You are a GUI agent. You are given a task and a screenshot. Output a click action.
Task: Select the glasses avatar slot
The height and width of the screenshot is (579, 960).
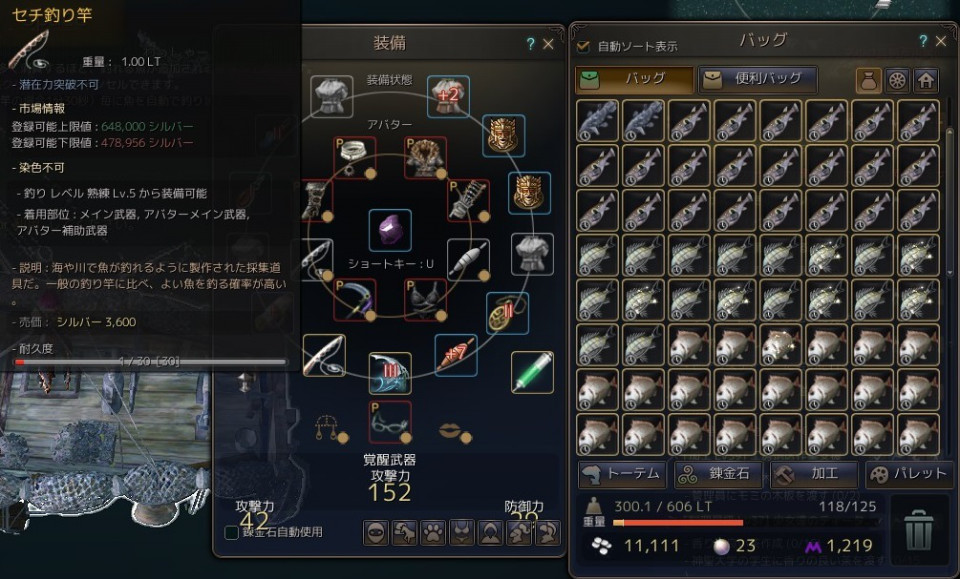pyautogui.click(x=389, y=422)
